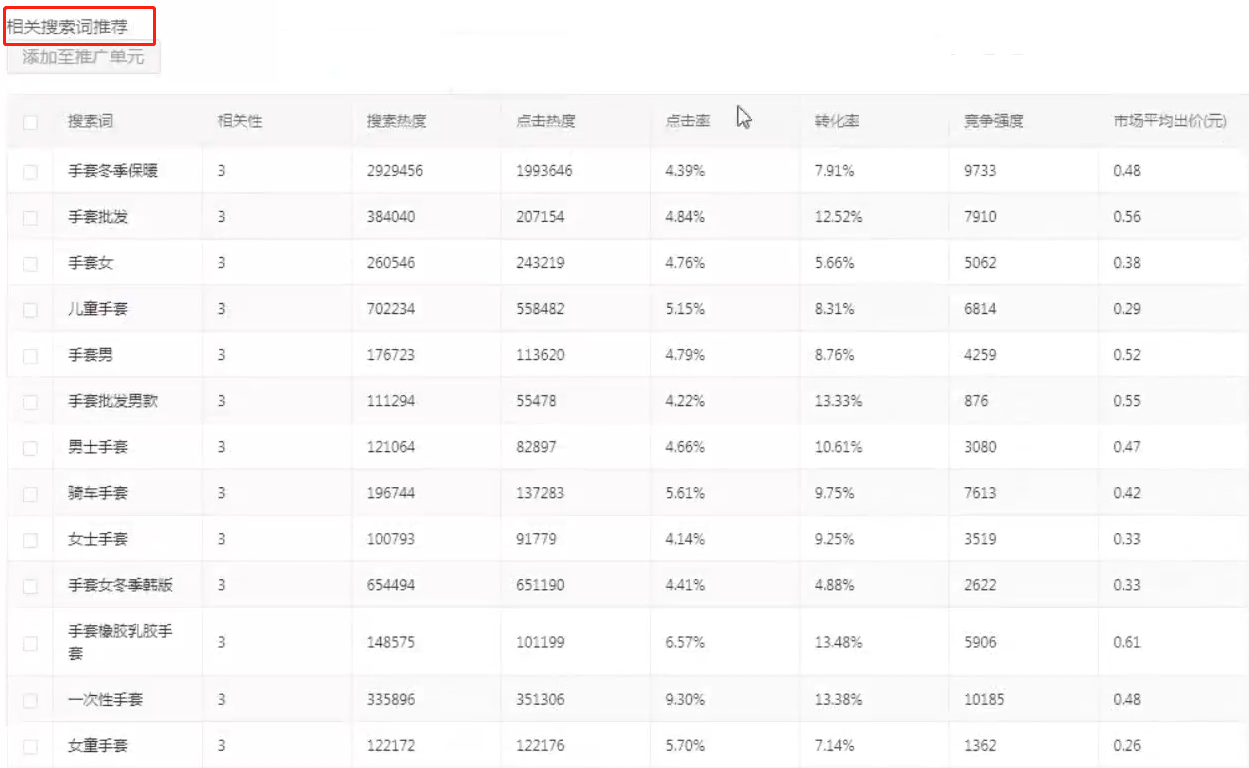Click the 手套橡胶乳胶手套 keyword cell

[x=120, y=642]
